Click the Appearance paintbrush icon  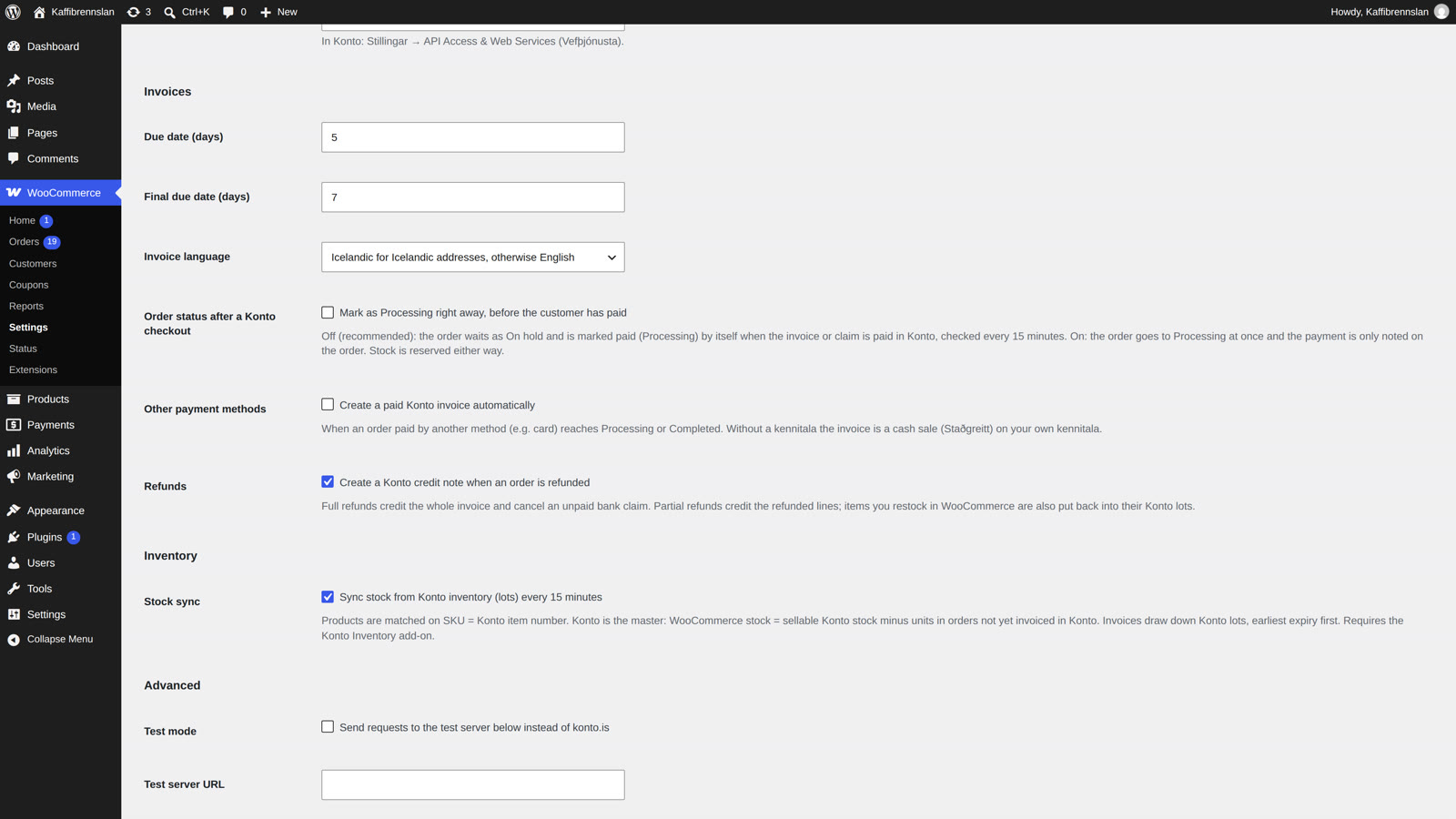pos(14,511)
